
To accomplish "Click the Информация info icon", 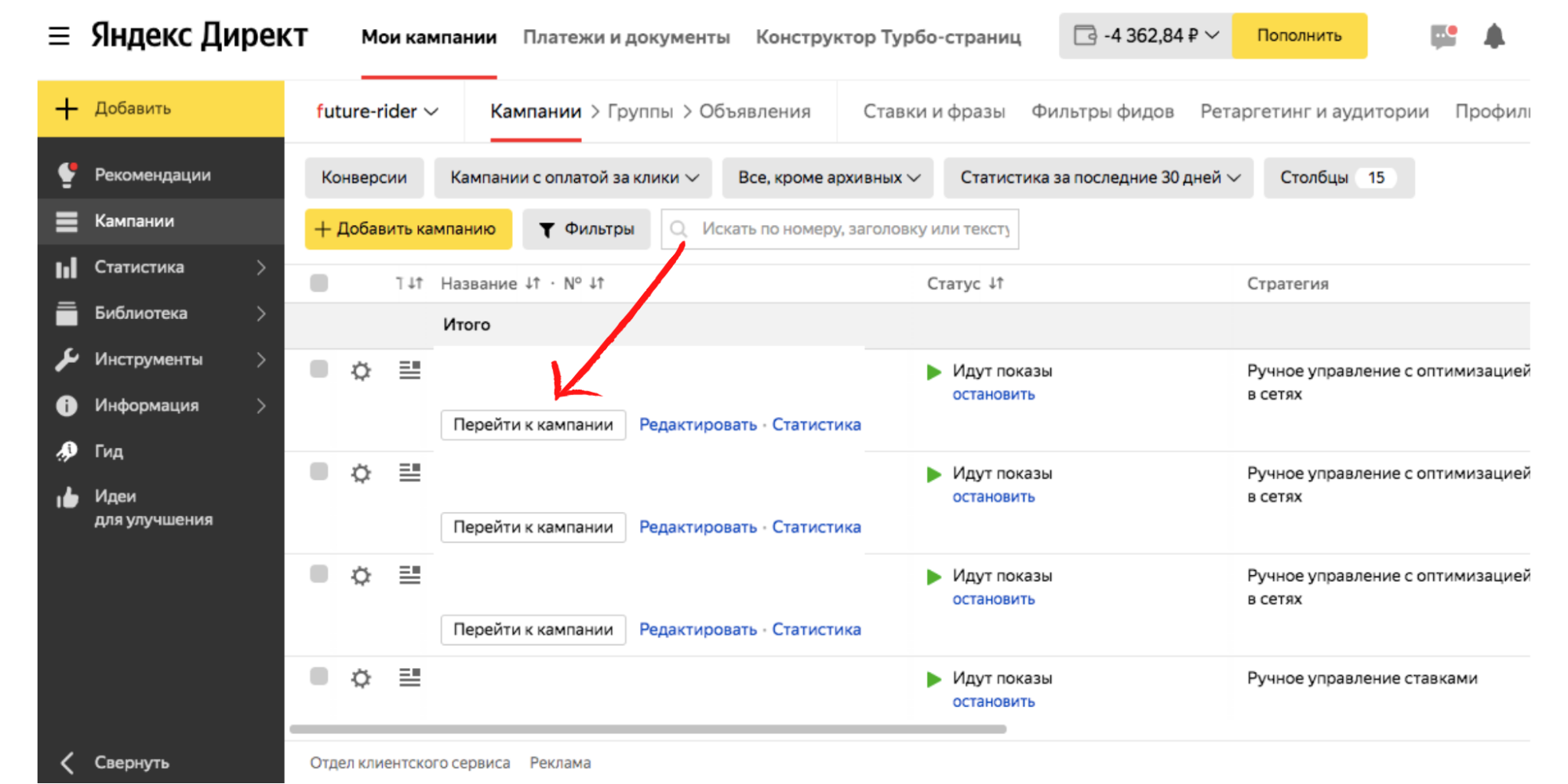I will click(67, 405).
